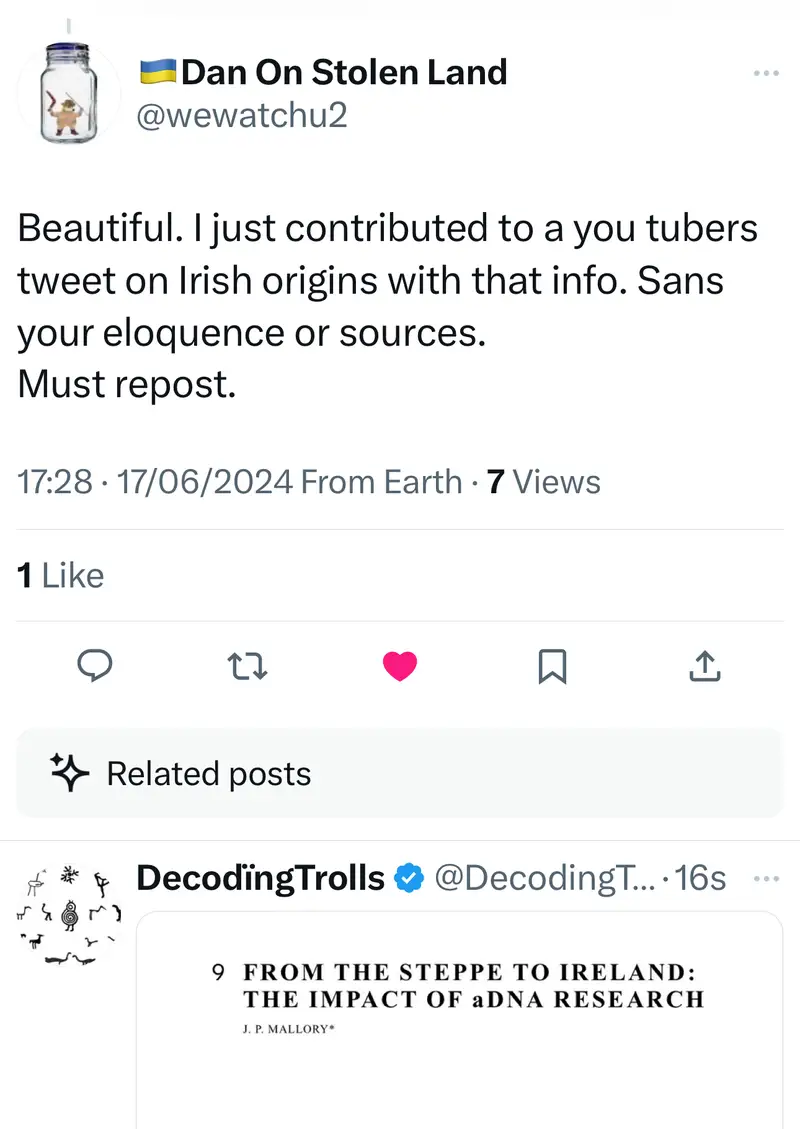Screen dimensions: 800x1129
Task: Click the reply speech bubble icon
Action: 95,665
